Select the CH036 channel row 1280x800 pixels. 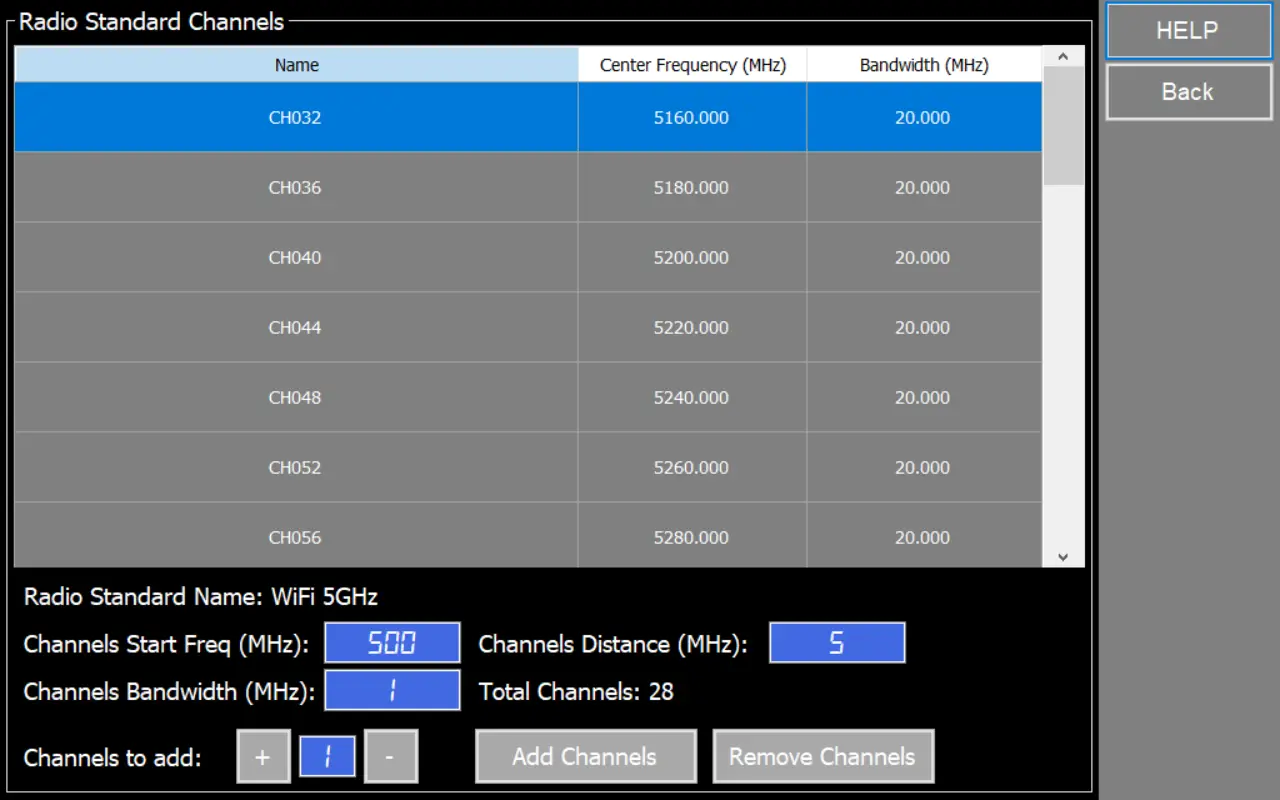[x=295, y=188]
